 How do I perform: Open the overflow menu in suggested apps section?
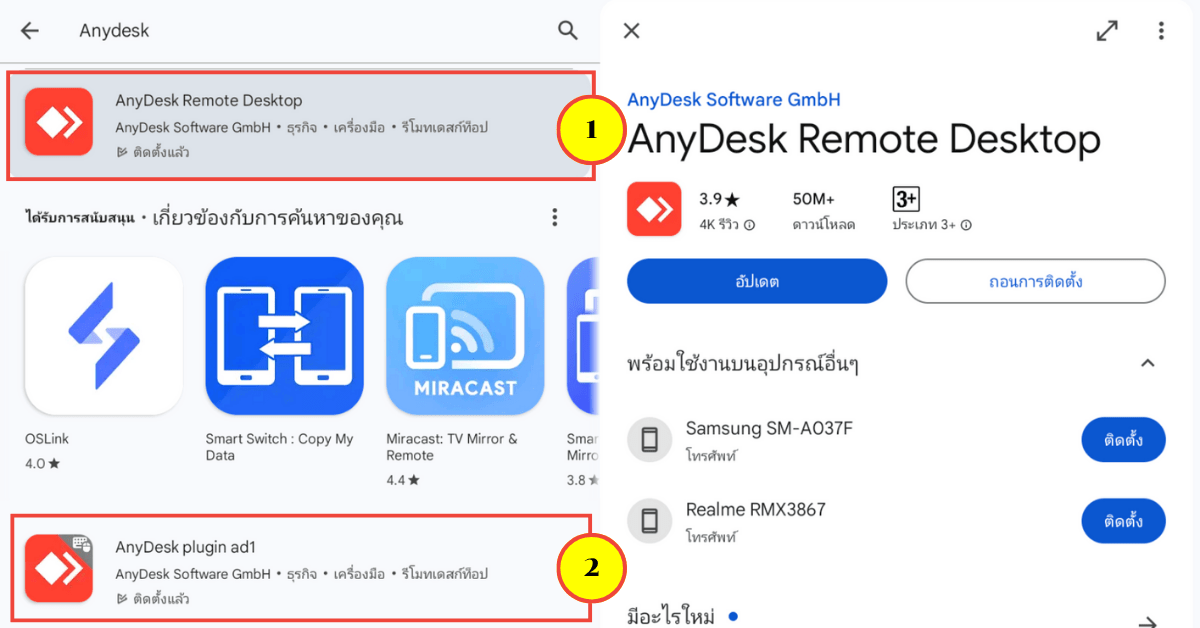coord(555,215)
